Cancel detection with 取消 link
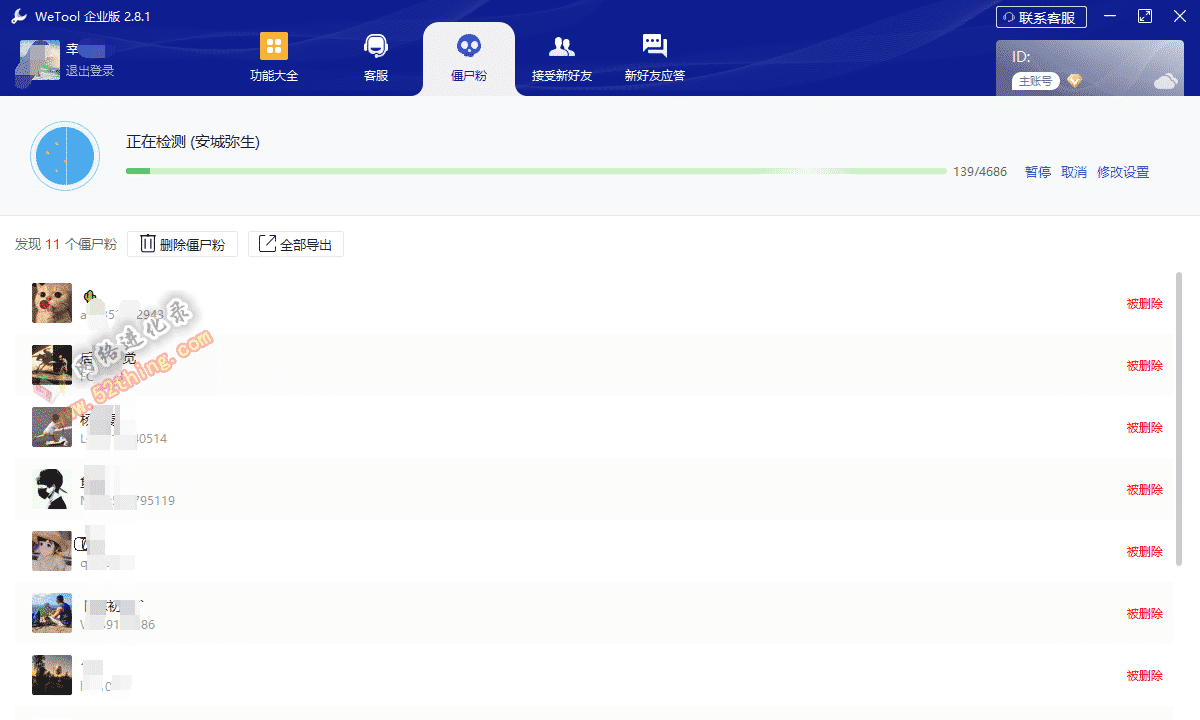The height and width of the screenshot is (720, 1200). pyautogui.click(x=1073, y=172)
